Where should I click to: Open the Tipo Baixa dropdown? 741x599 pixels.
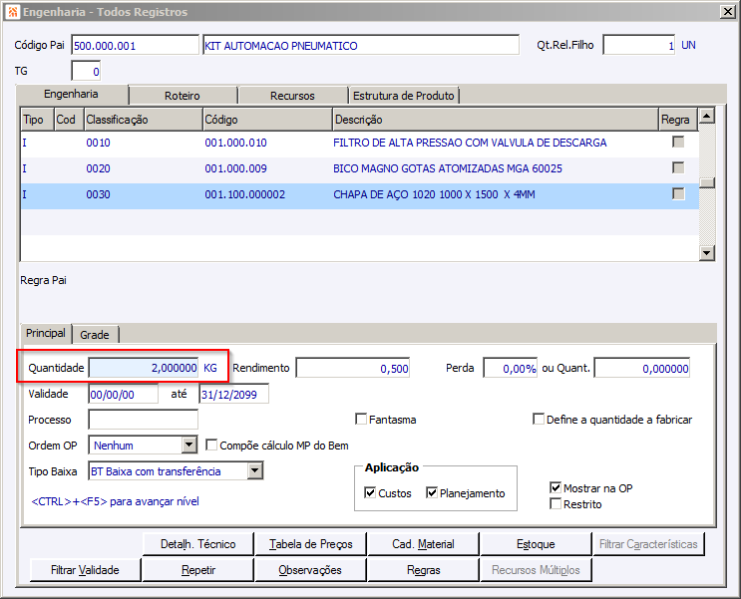[254, 471]
